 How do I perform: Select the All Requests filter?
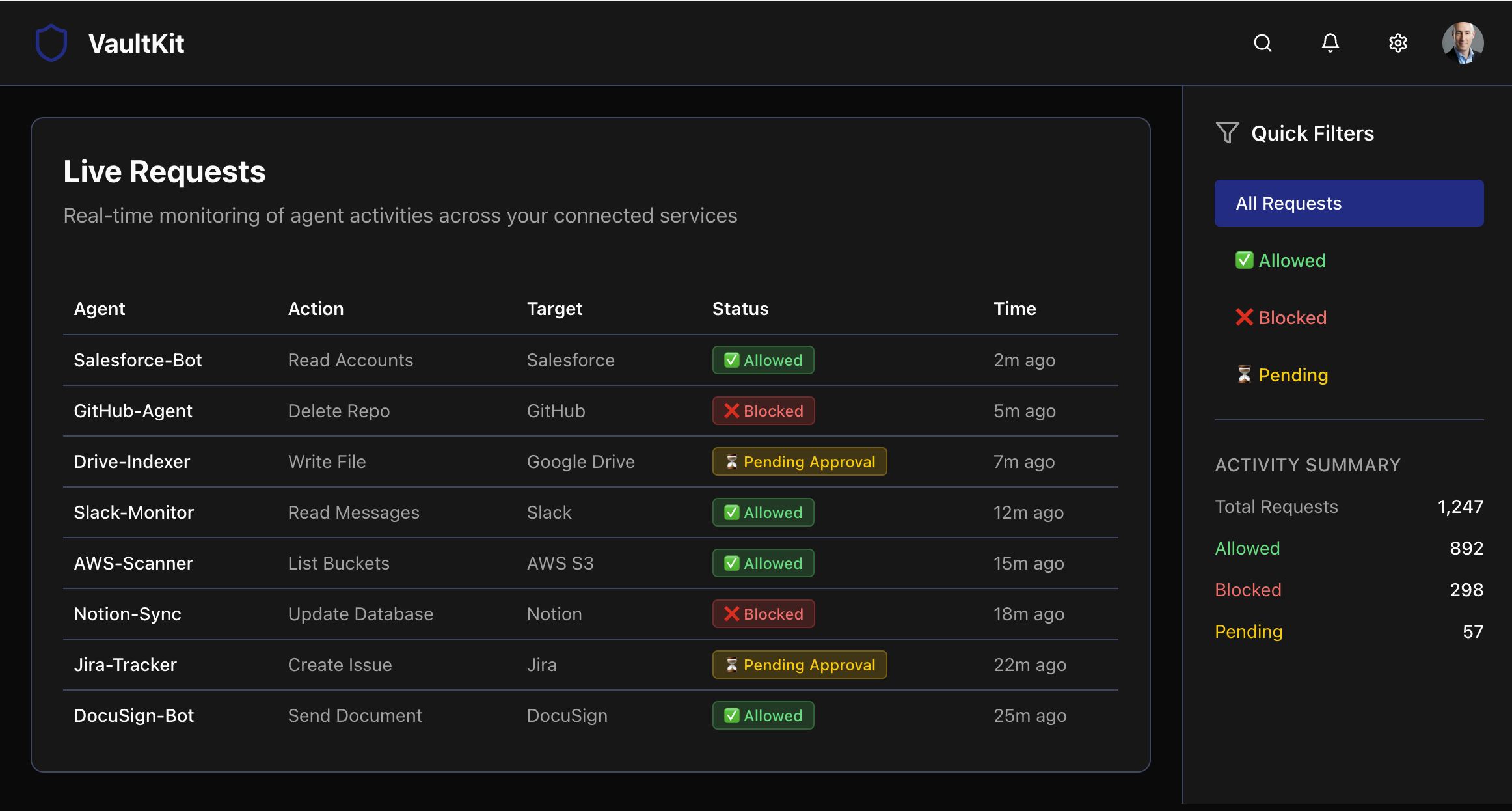pos(1349,203)
